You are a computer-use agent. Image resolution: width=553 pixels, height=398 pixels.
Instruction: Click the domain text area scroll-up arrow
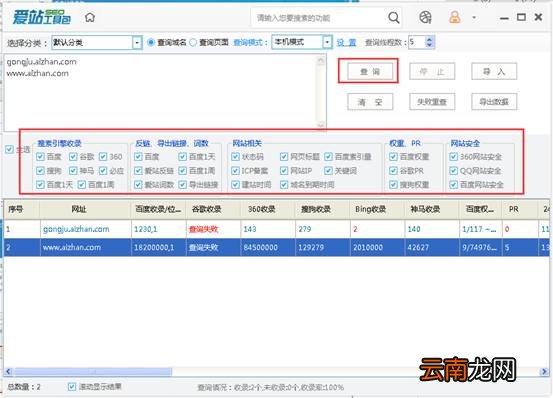click(321, 61)
